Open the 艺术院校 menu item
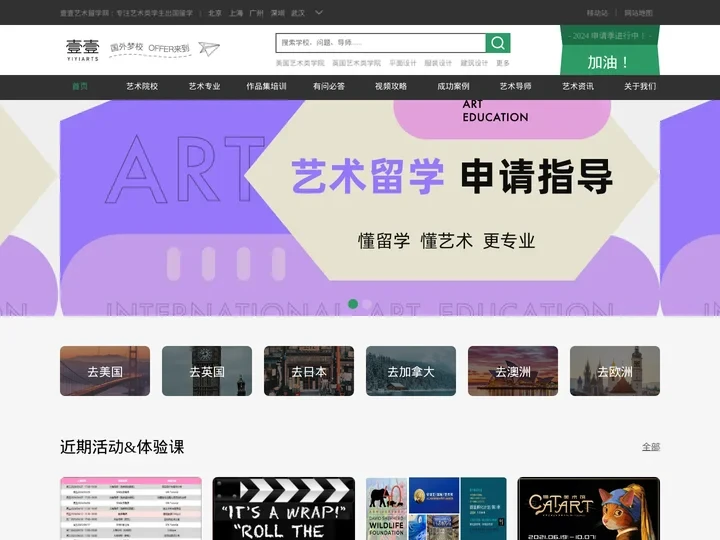This screenshot has height=540, width=720. point(142,86)
